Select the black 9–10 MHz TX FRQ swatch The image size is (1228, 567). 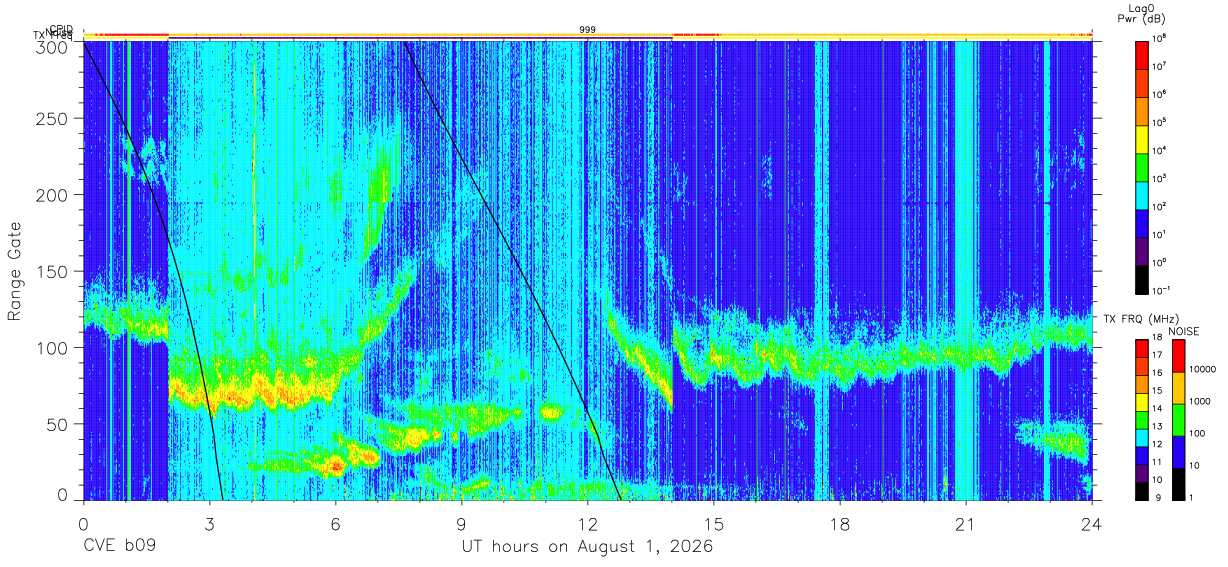(x=1142, y=489)
